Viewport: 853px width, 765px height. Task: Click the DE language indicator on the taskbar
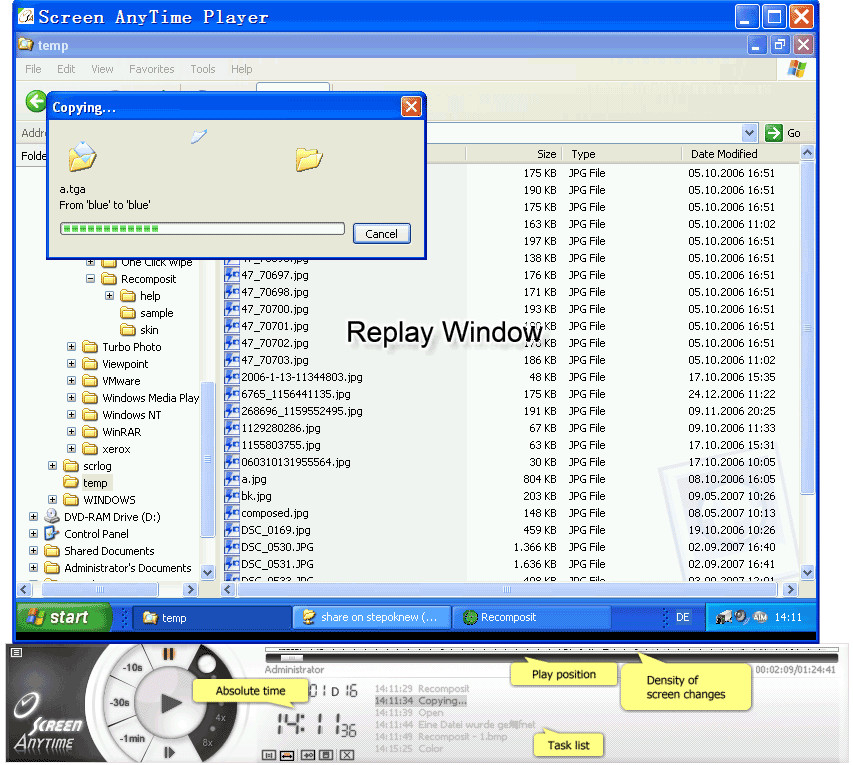pos(682,617)
